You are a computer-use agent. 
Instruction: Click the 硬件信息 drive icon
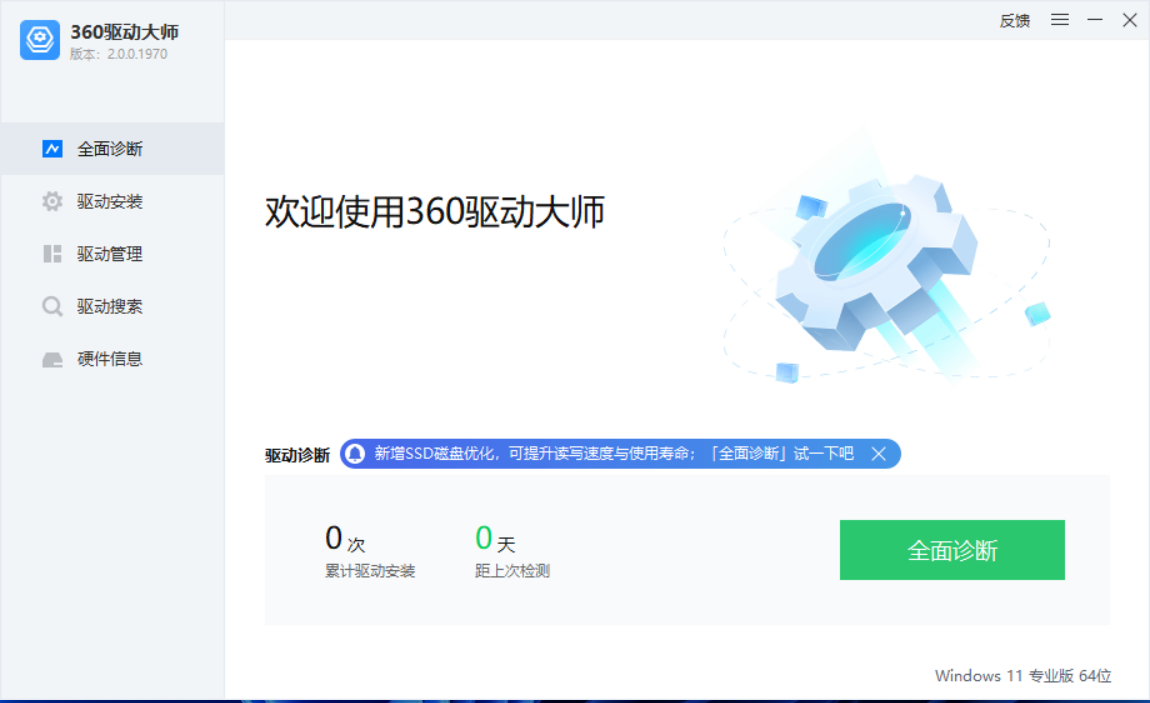[x=52, y=359]
